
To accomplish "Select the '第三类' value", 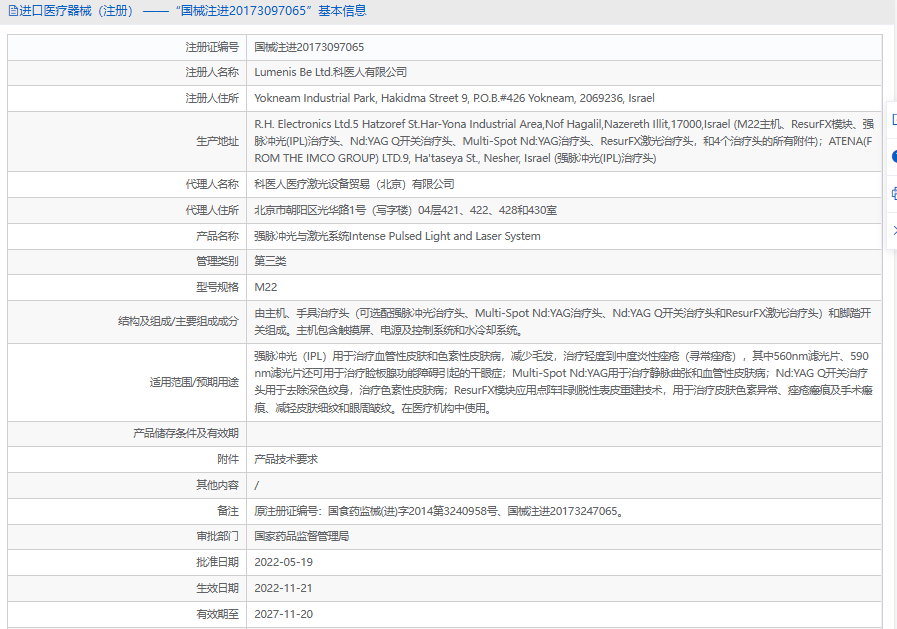I will click(270, 261).
